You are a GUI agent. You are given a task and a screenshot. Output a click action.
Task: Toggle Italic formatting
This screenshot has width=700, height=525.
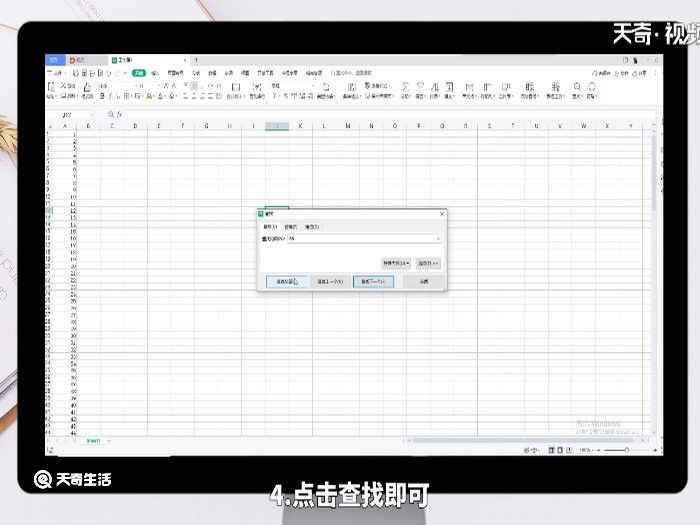[x=110, y=96]
